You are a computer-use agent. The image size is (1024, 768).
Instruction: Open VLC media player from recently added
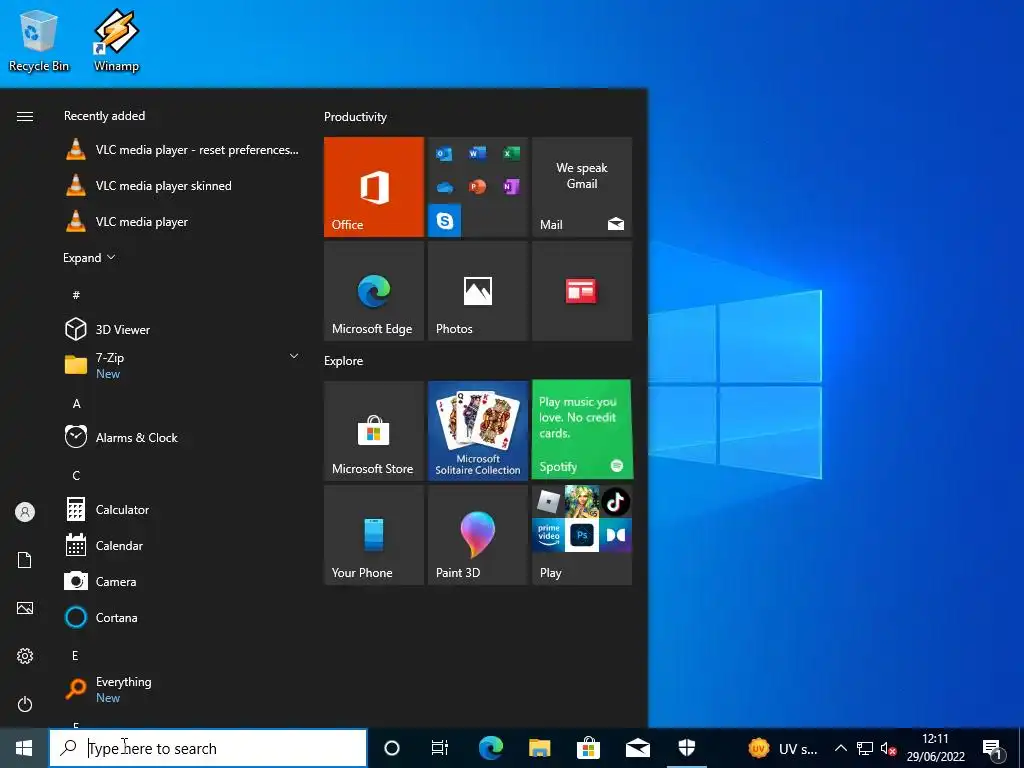click(x=182, y=221)
